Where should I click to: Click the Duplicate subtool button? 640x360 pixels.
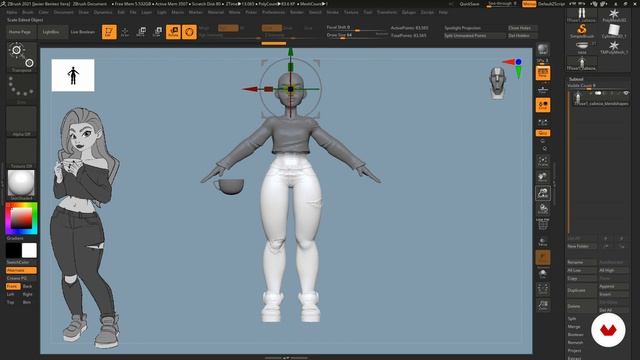click(582, 290)
